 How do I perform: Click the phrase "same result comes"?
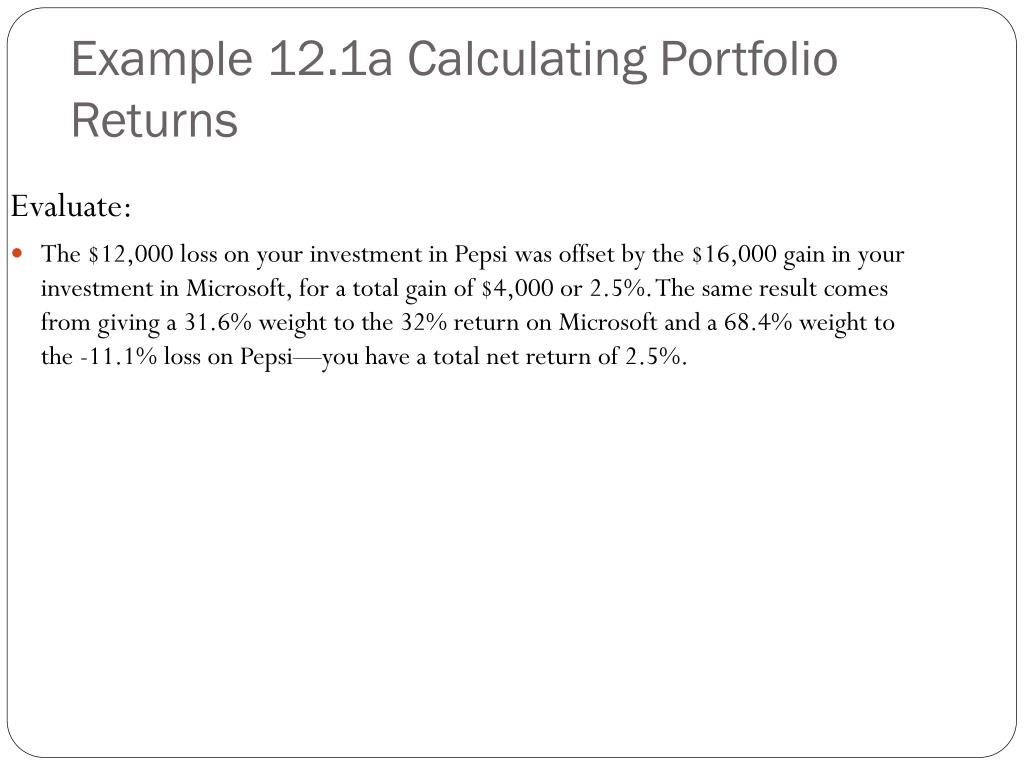tap(794, 289)
